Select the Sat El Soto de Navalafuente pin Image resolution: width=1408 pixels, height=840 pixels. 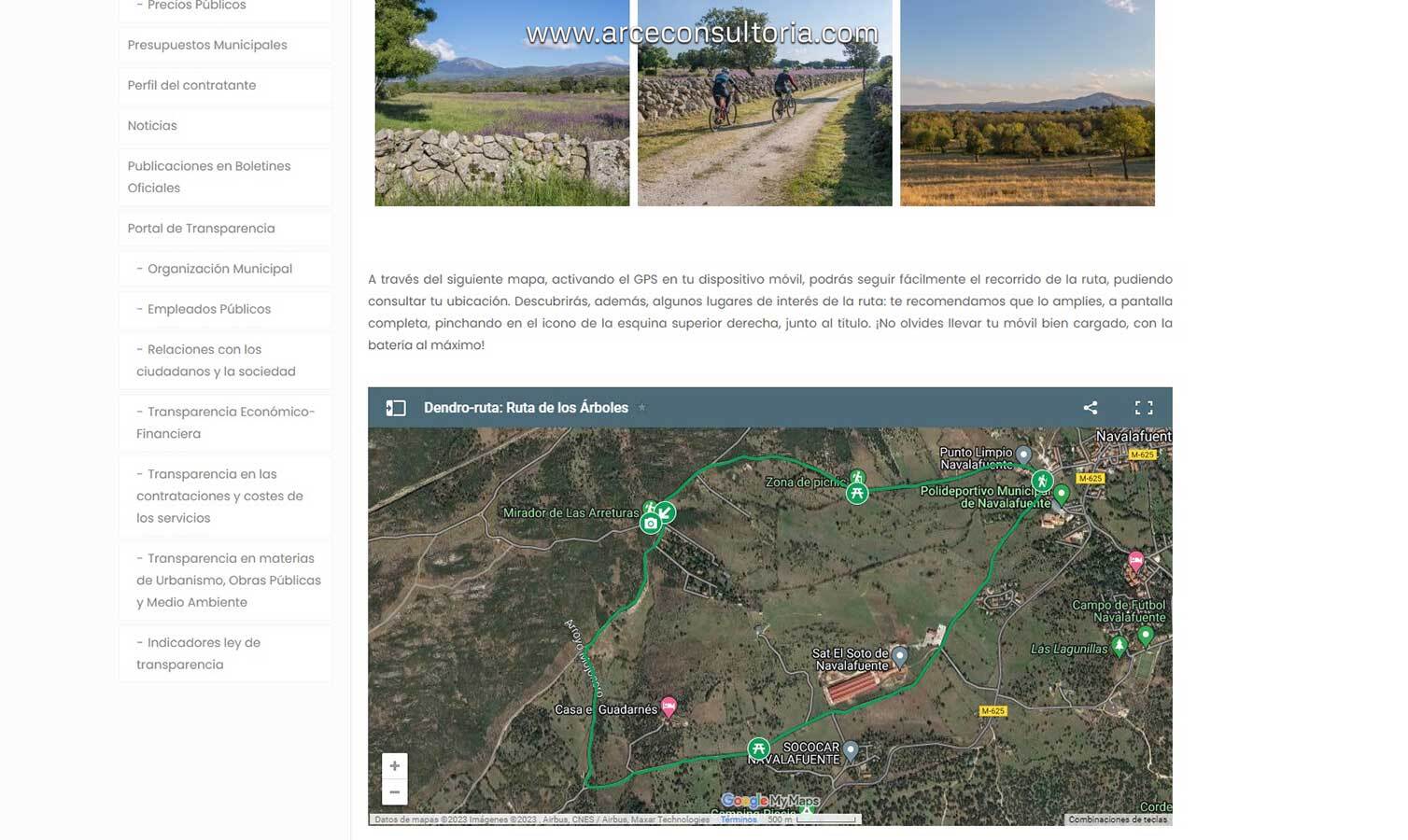tap(899, 657)
